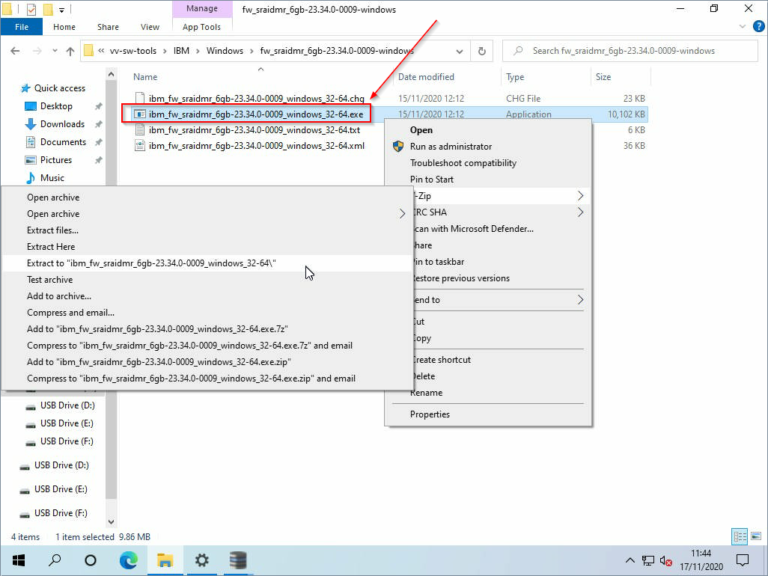This screenshot has height=576, width=768.
Task: Select Run as administrator
Action: click(x=450, y=146)
